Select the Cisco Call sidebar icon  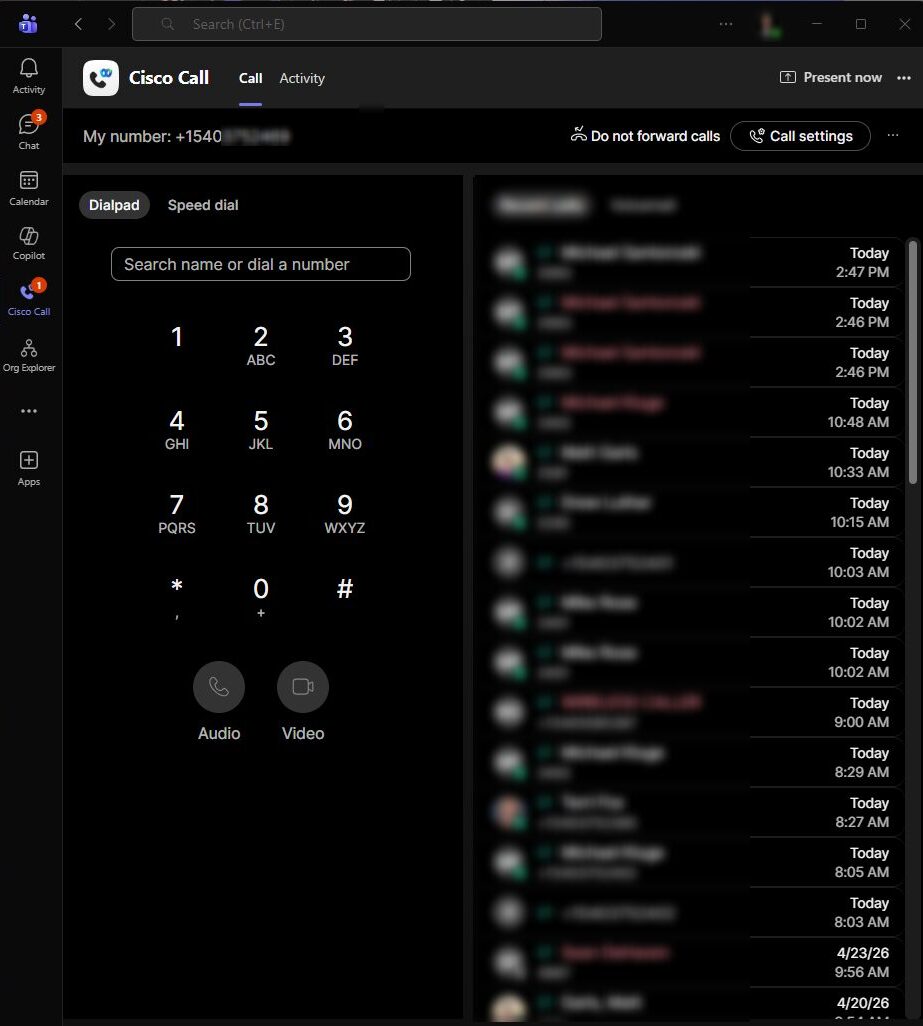coord(29,298)
